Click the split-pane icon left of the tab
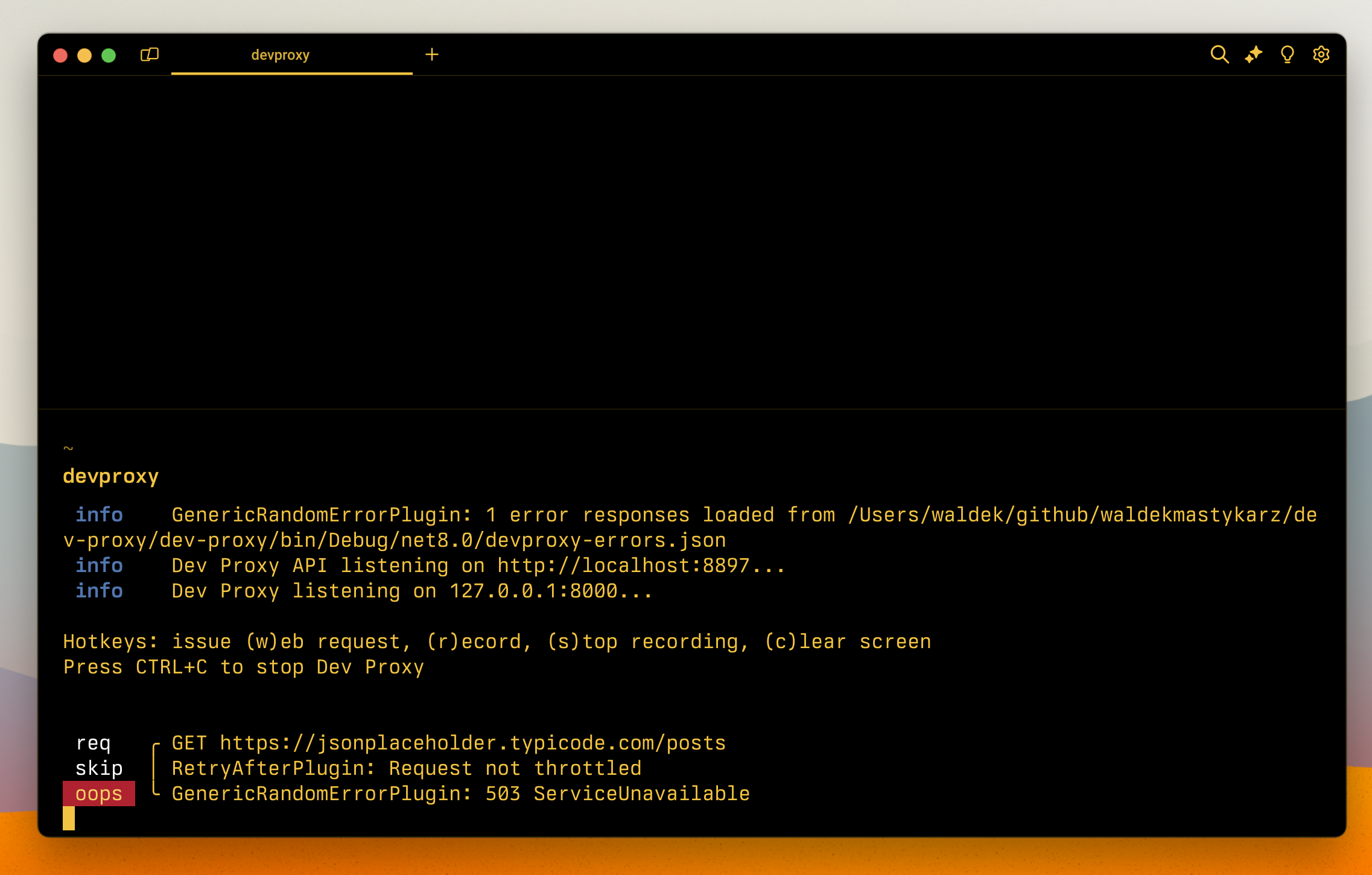This screenshot has height=875, width=1372. point(148,54)
